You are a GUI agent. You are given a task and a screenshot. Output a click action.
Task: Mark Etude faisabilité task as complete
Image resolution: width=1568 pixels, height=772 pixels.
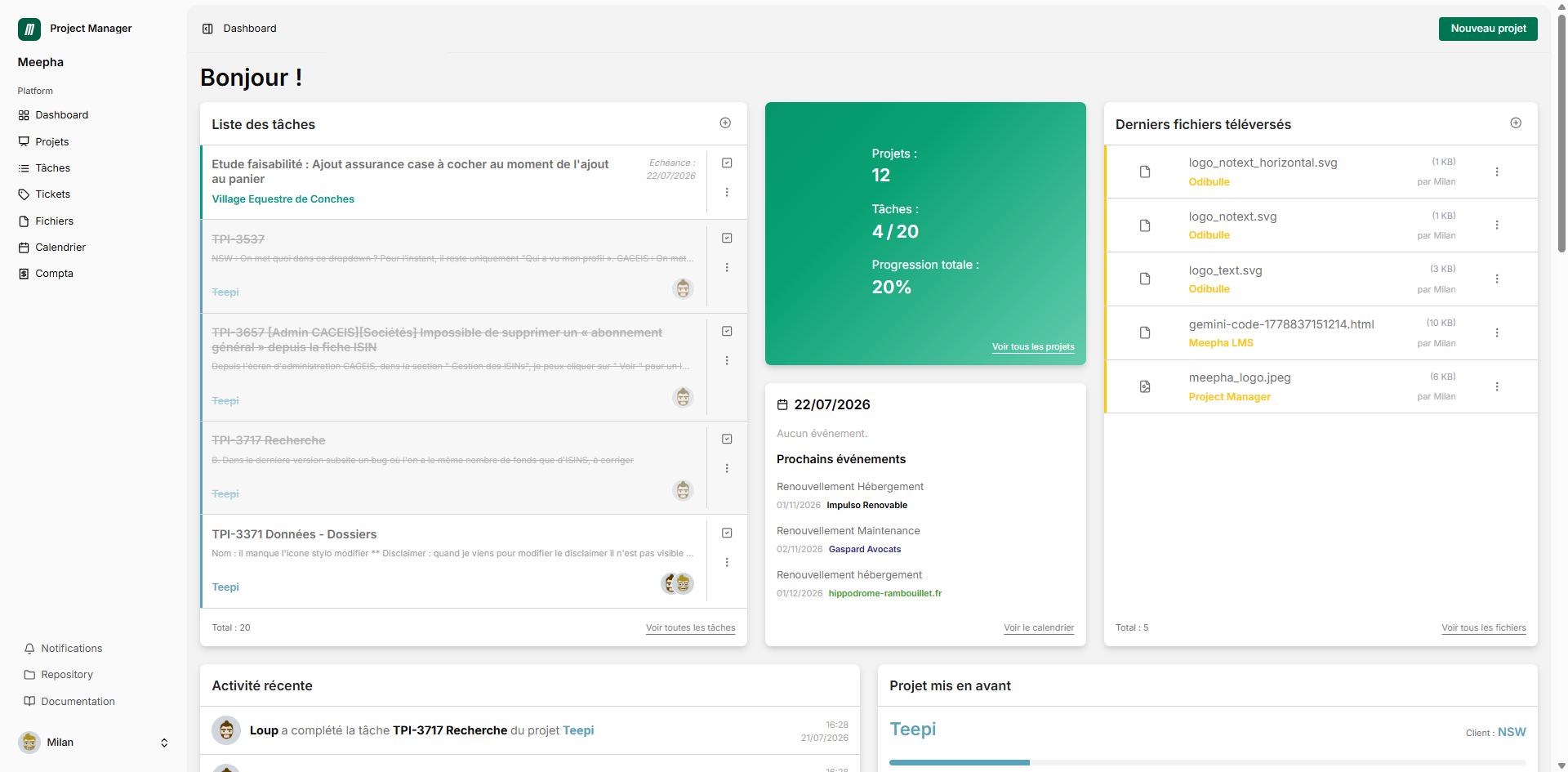(x=727, y=163)
